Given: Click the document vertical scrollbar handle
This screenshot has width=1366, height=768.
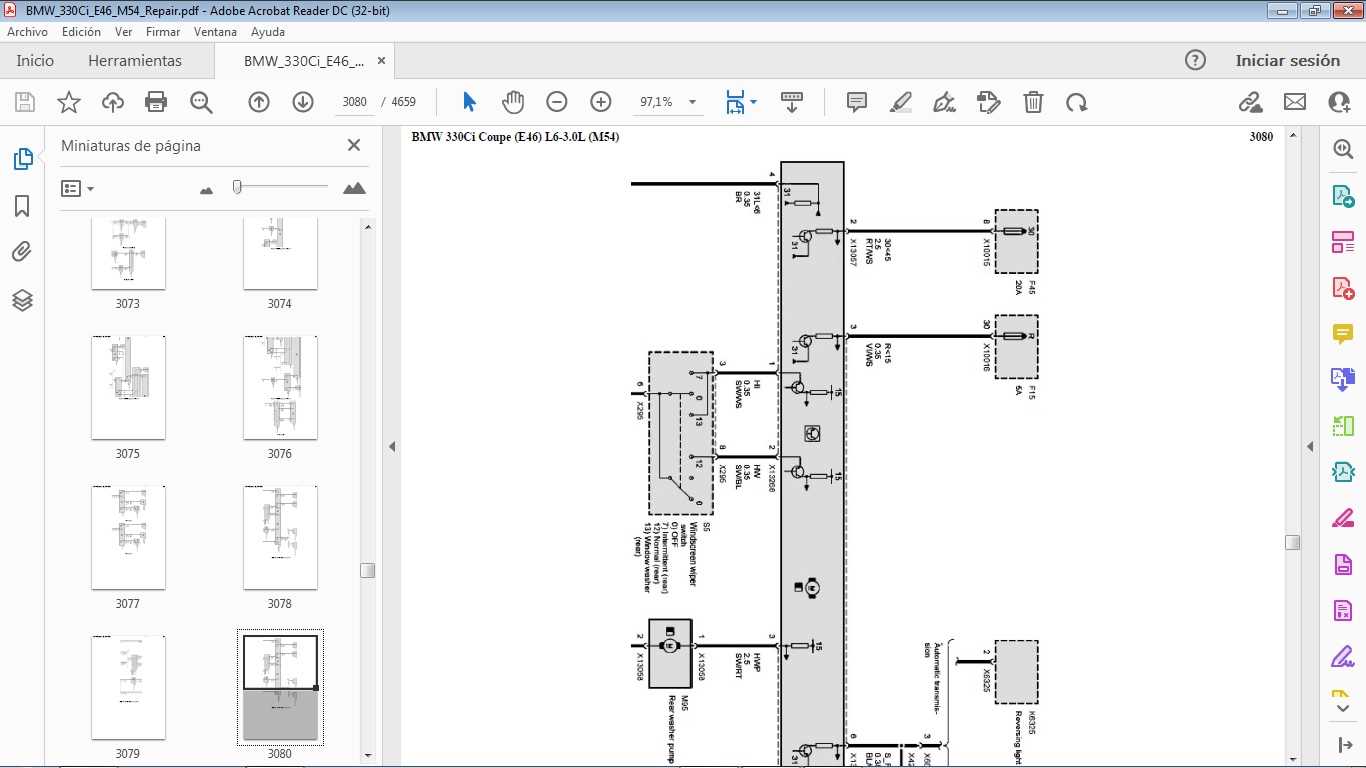Looking at the screenshot, I should (x=1293, y=542).
